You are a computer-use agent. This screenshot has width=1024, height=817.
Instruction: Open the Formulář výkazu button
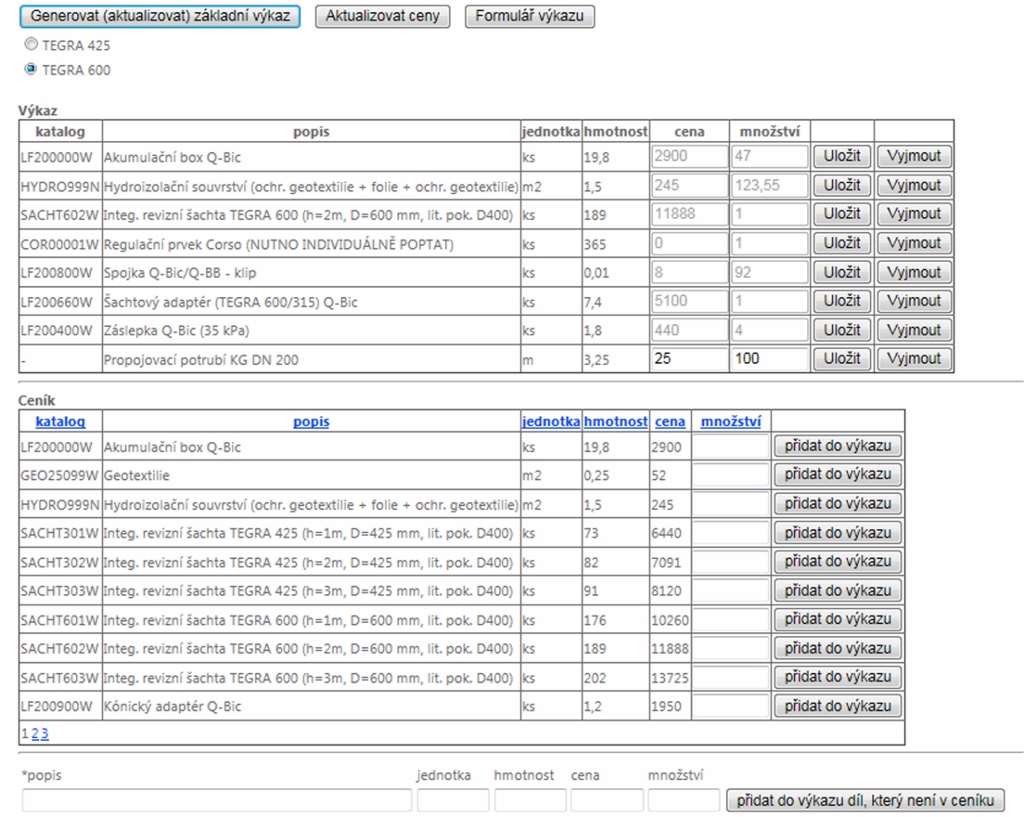click(x=530, y=17)
